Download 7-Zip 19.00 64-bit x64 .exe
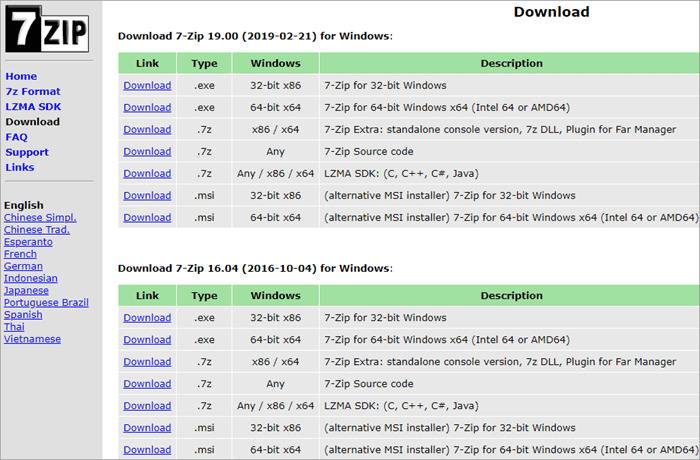The width and height of the screenshot is (700, 460). [147, 108]
